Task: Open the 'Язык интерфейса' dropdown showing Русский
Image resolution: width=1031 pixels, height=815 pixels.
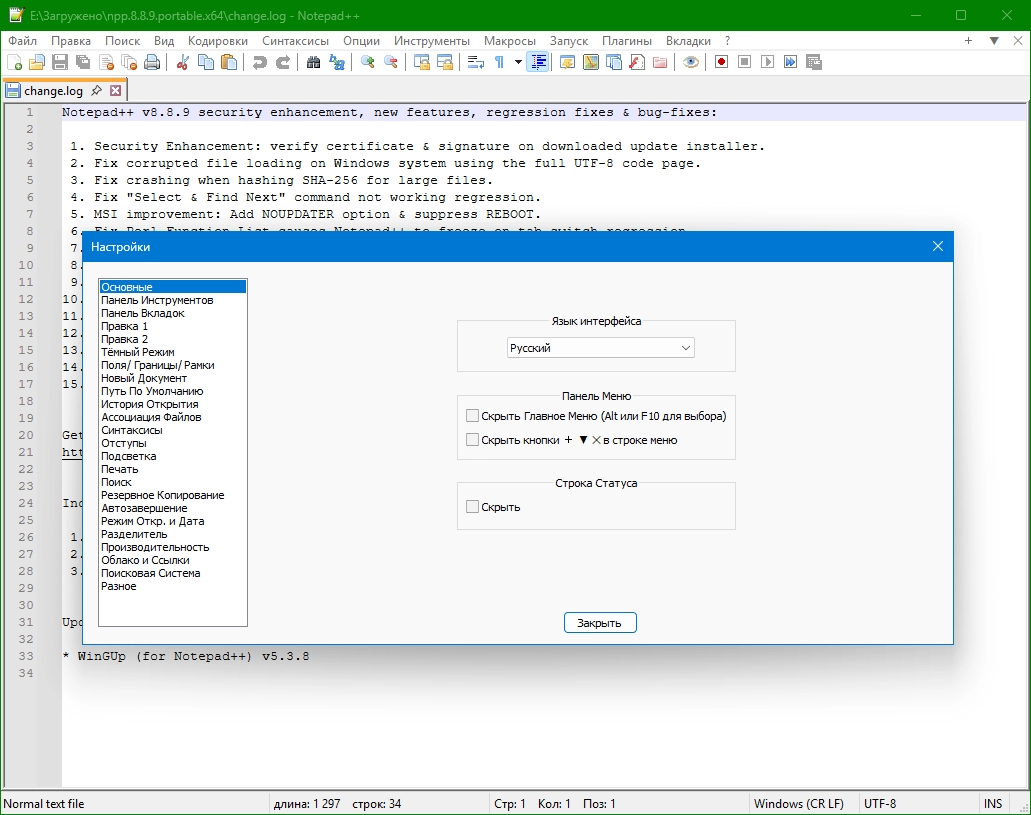Action: click(x=600, y=348)
